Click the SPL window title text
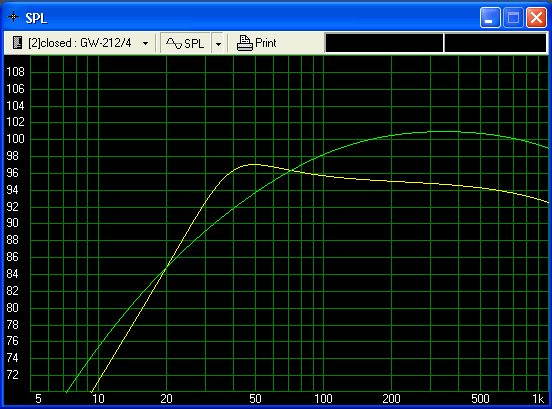The image size is (552, 409). coord(36,18)
